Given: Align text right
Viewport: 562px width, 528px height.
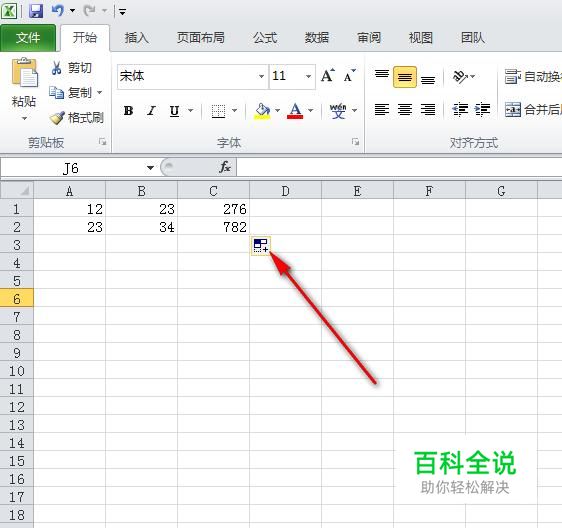Looking at the screenshot, I should coord(428,109).
